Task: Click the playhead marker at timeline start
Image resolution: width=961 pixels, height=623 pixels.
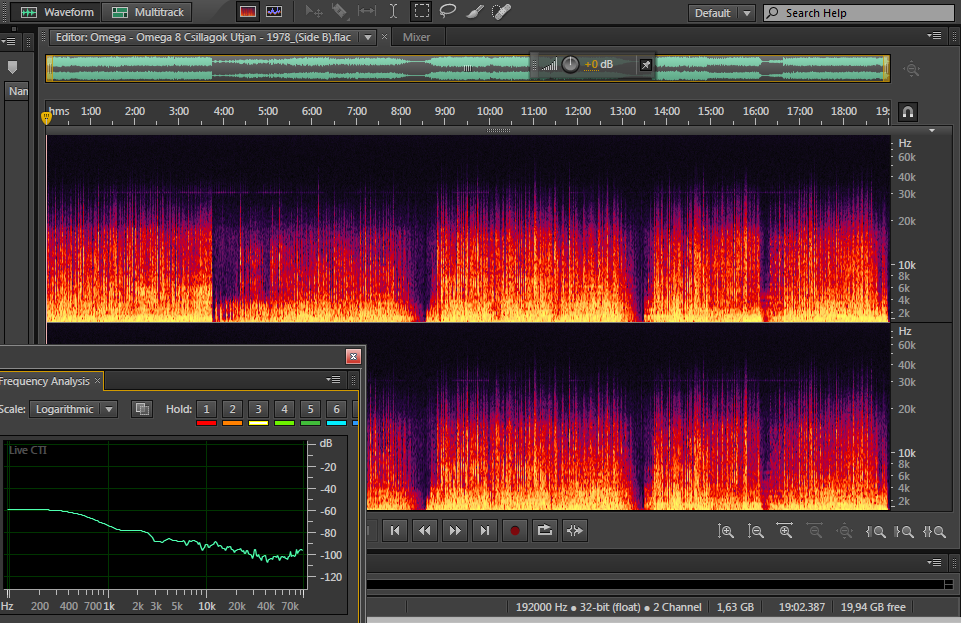Action: [x=47, y=118]
